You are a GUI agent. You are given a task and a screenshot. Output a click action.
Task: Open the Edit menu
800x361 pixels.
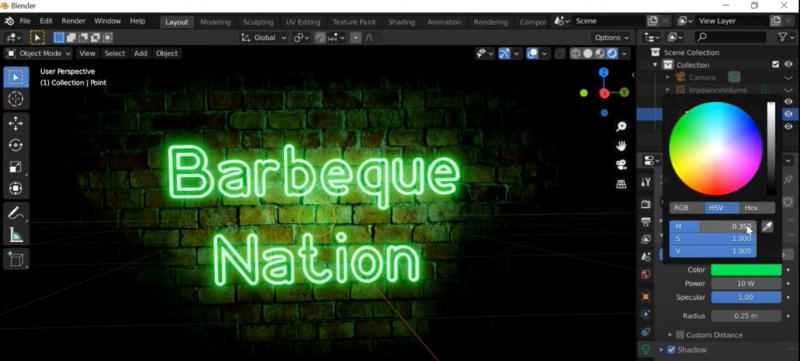tap(46, 21)
